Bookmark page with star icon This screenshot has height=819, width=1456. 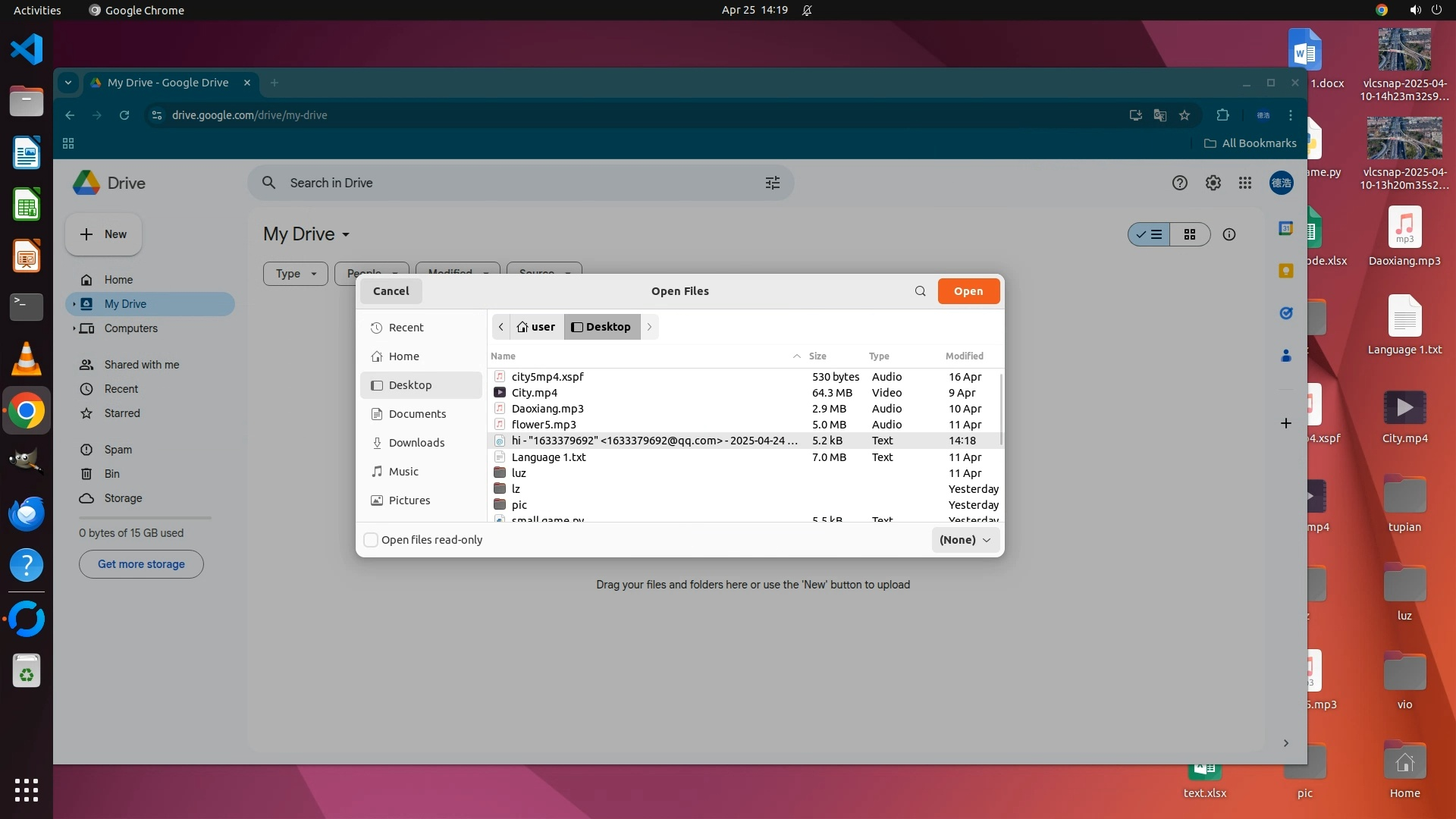click(x=1184, y=115)
